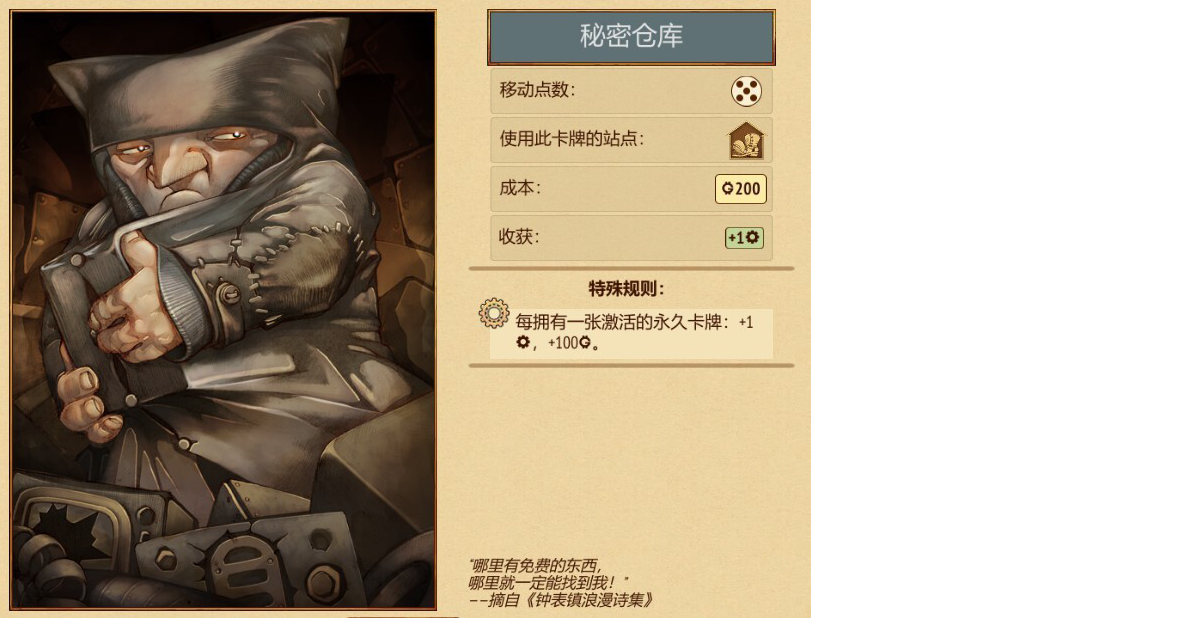
Task: Click the 每拥有一张激活的永久卡牌 rule text
Action: pos(622,322)
